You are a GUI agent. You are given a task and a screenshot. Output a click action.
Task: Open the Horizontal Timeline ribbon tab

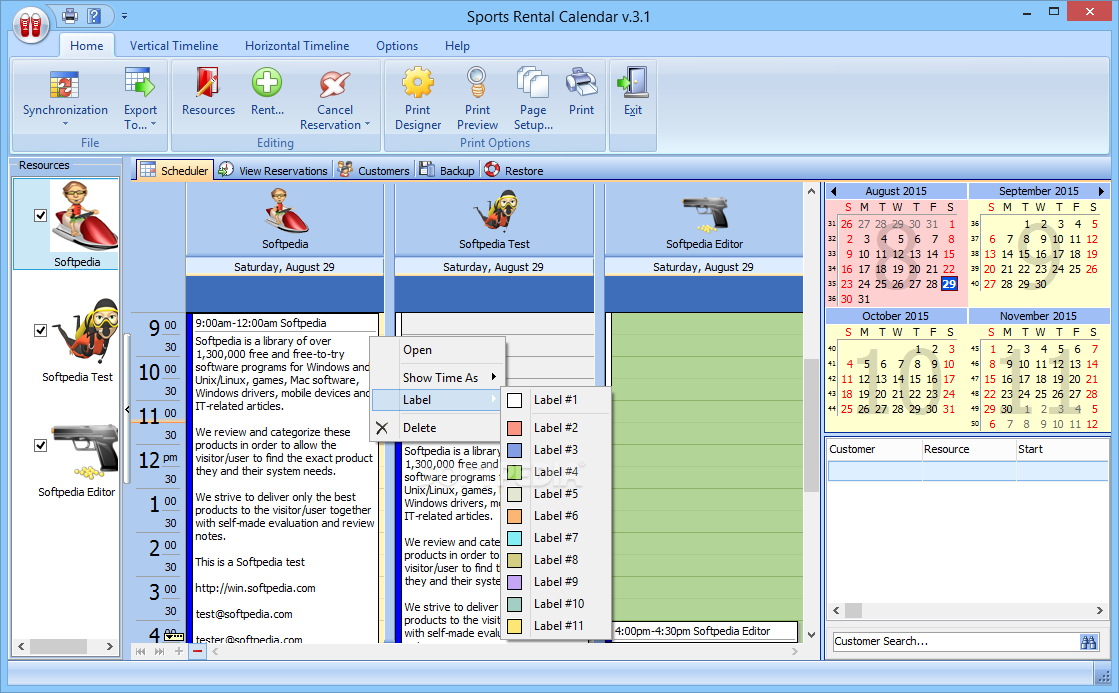[x=297, y=46]
